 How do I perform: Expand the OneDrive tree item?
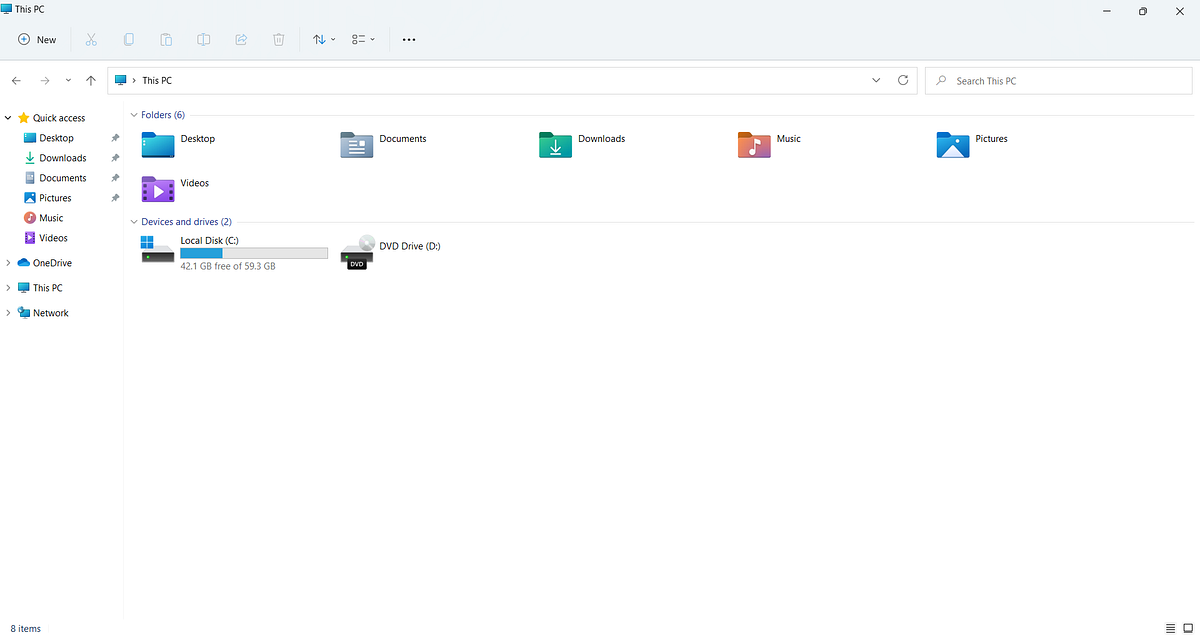point(8,262)
